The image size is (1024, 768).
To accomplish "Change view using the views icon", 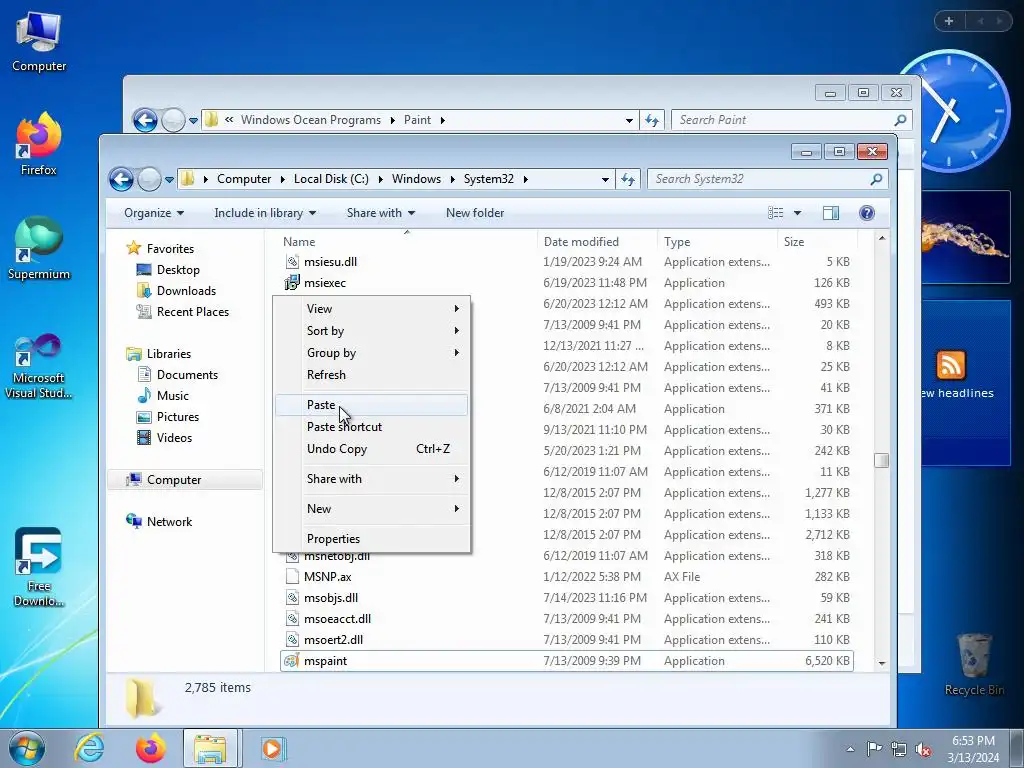I will tap(776, 213).
